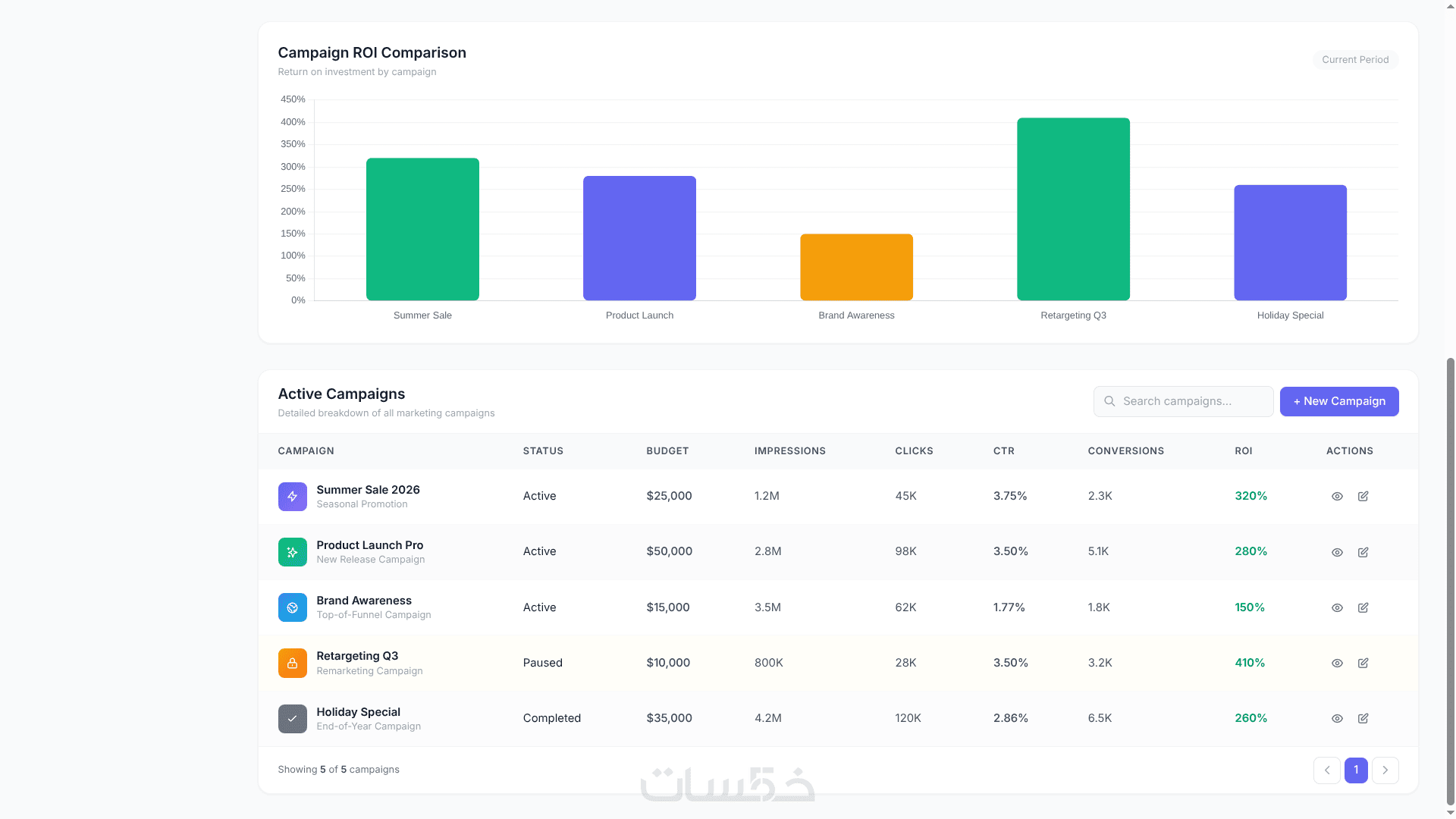Screen dimensions: 1456x819
Task: Edit the Product Launch Pro campaign
Action: click(1363, 552)
